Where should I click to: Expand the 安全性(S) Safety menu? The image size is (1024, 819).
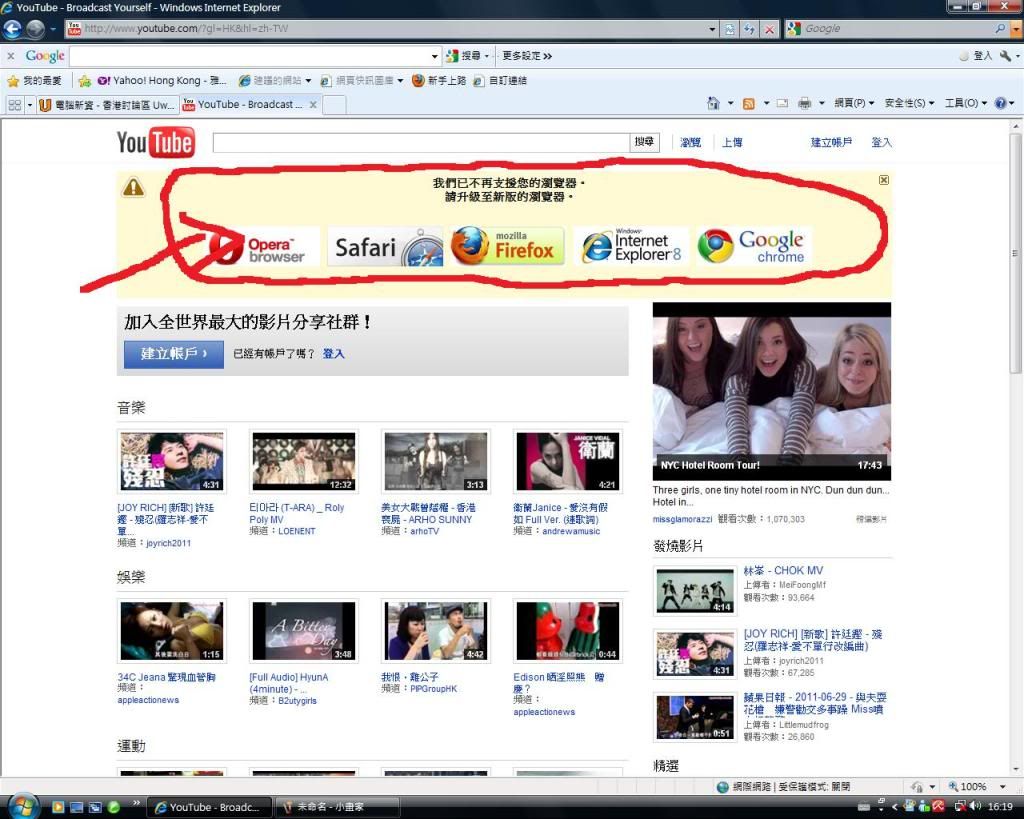[x=909, y=103]
